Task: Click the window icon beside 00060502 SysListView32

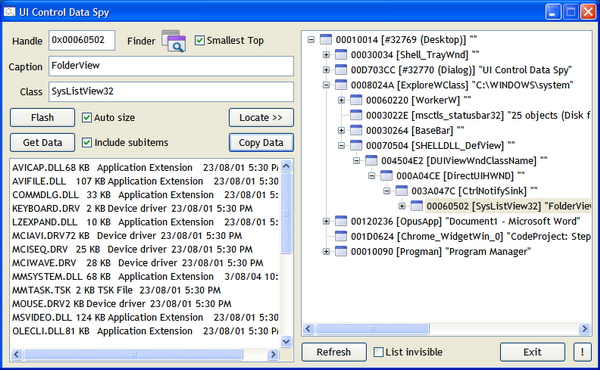Action: point(417,206)
